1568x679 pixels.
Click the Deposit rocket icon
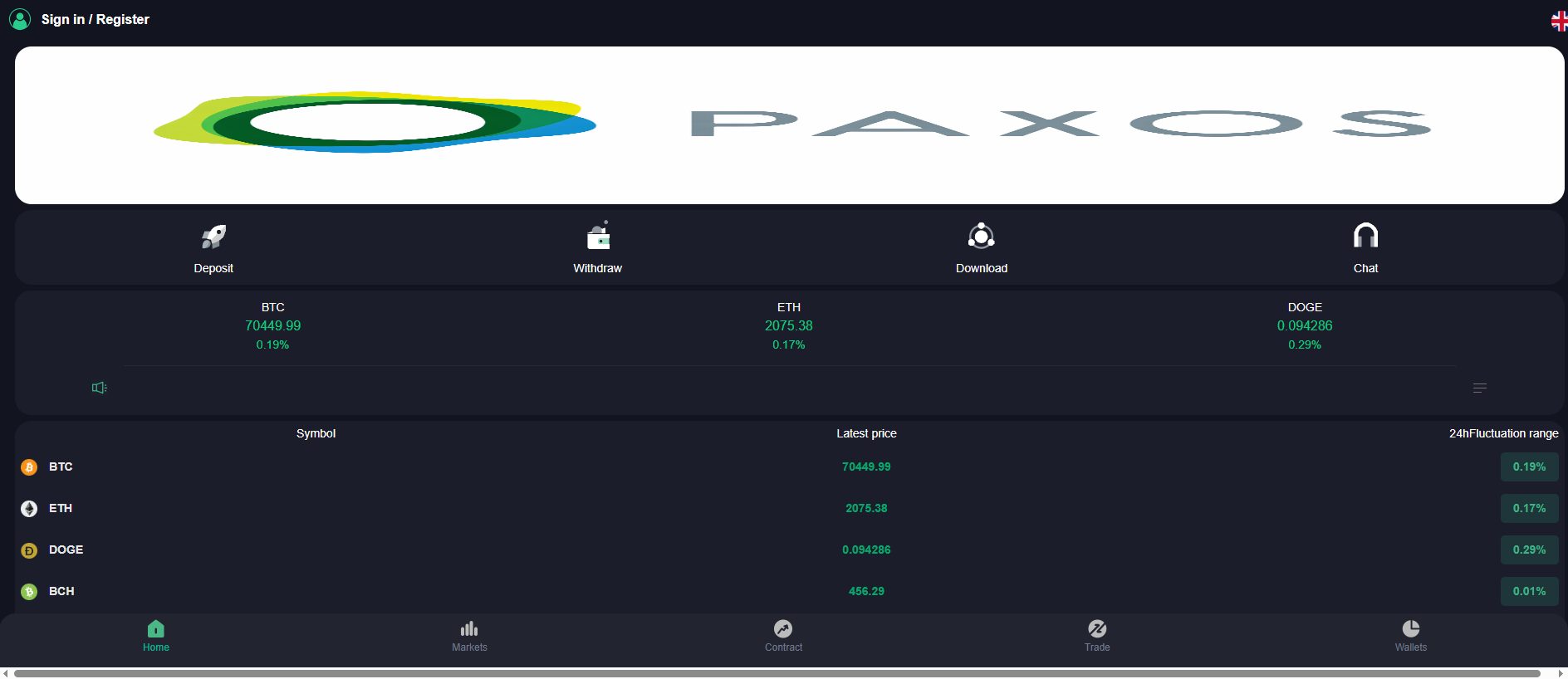(213, 237)
